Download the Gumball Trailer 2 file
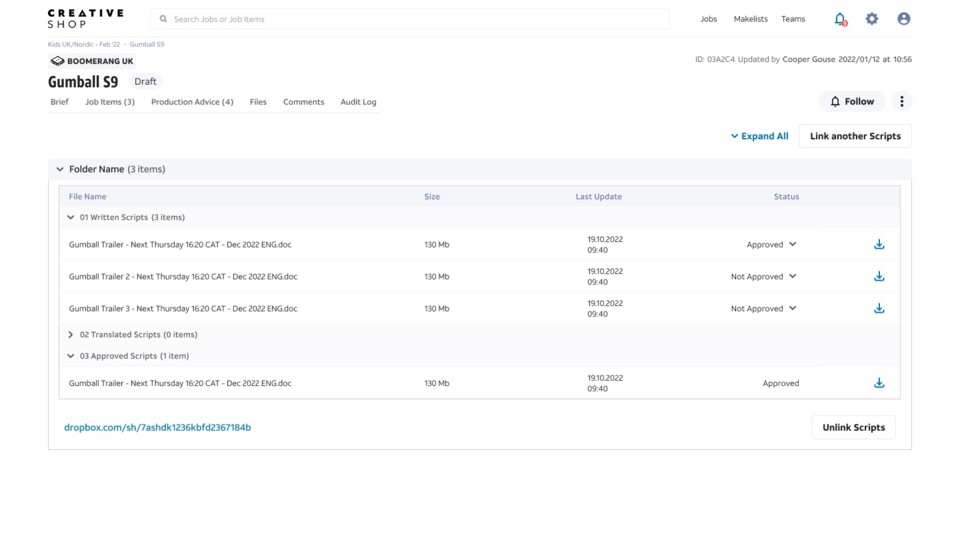Screen dimensions: 960x540 pyautogui.click(x=879, y=276)
